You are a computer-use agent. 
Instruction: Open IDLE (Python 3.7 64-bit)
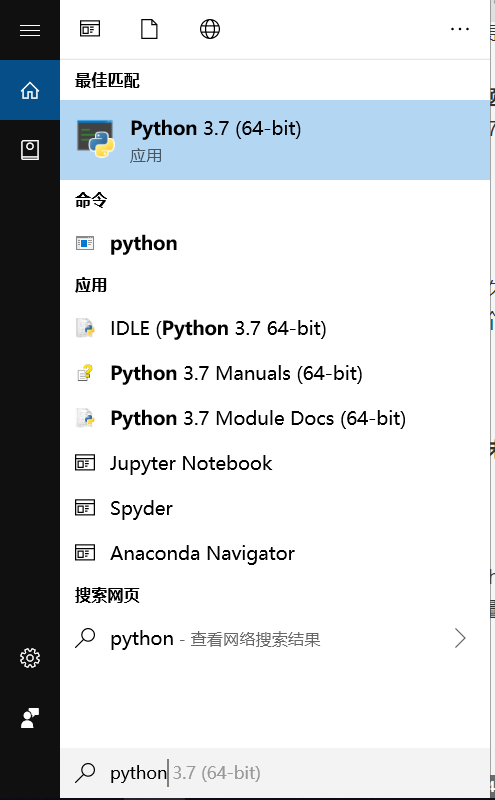point(275,328)
